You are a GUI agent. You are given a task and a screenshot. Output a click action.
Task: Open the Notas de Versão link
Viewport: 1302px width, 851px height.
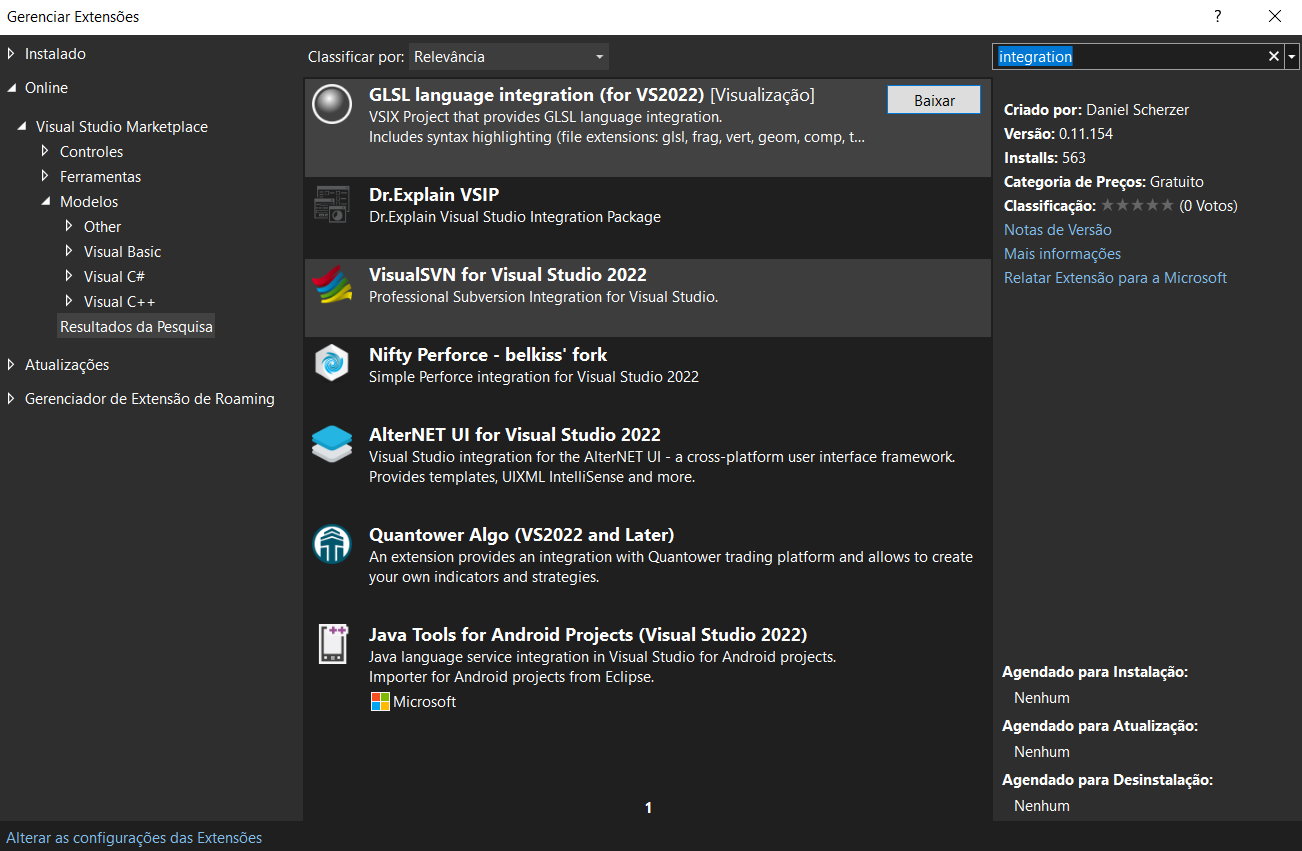point(1057,230)
